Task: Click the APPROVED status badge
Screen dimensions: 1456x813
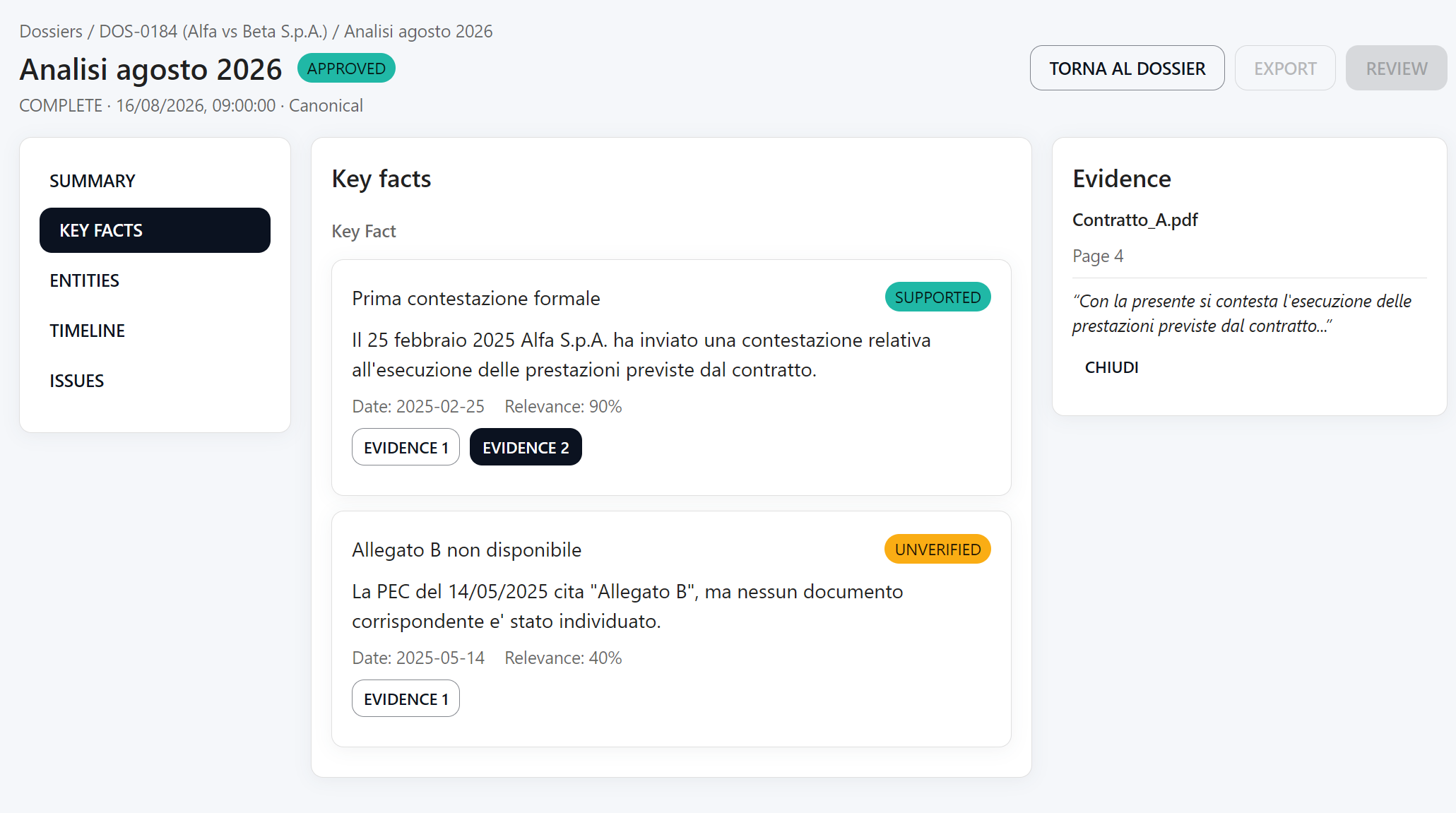Action: [x=346, y=69]
